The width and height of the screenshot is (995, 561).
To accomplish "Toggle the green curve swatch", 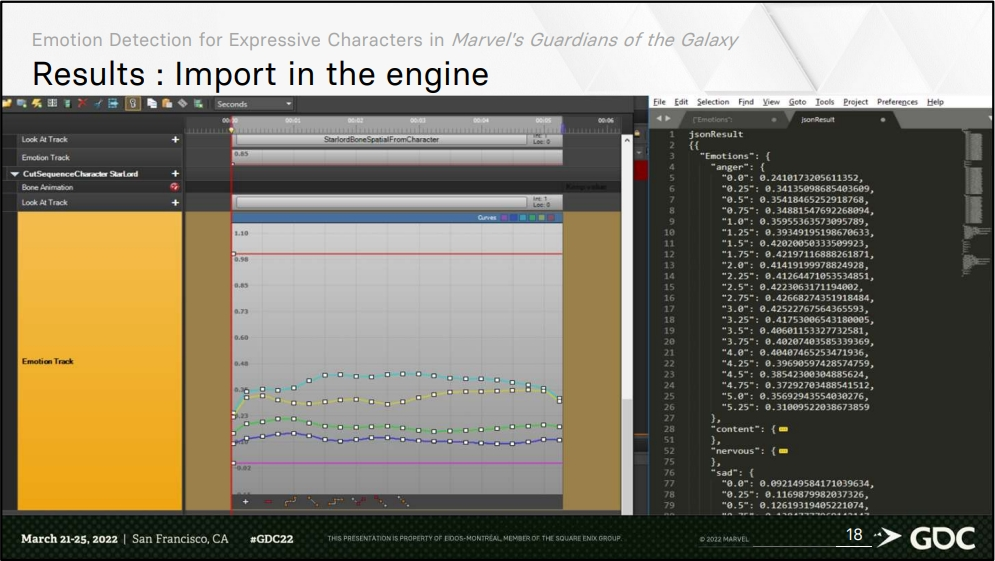I will coord(532,218).
